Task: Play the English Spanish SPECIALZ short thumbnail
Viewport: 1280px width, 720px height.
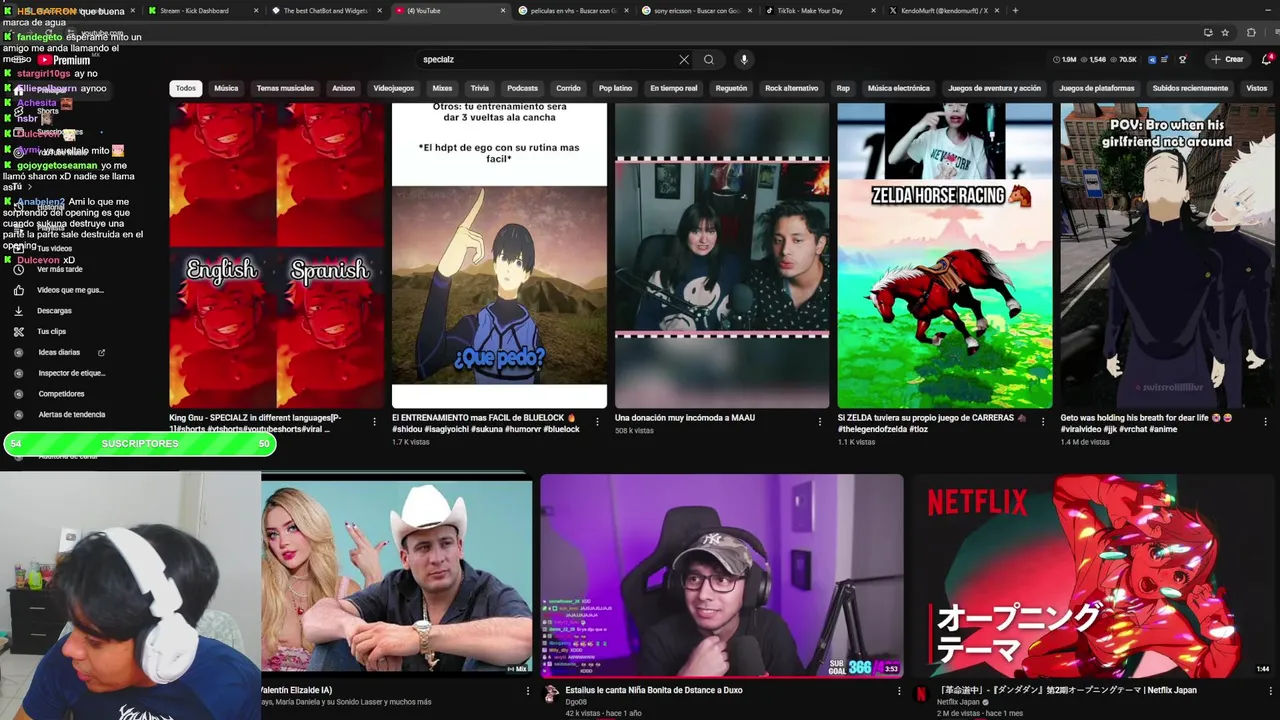Action: (x=277, y=256)
